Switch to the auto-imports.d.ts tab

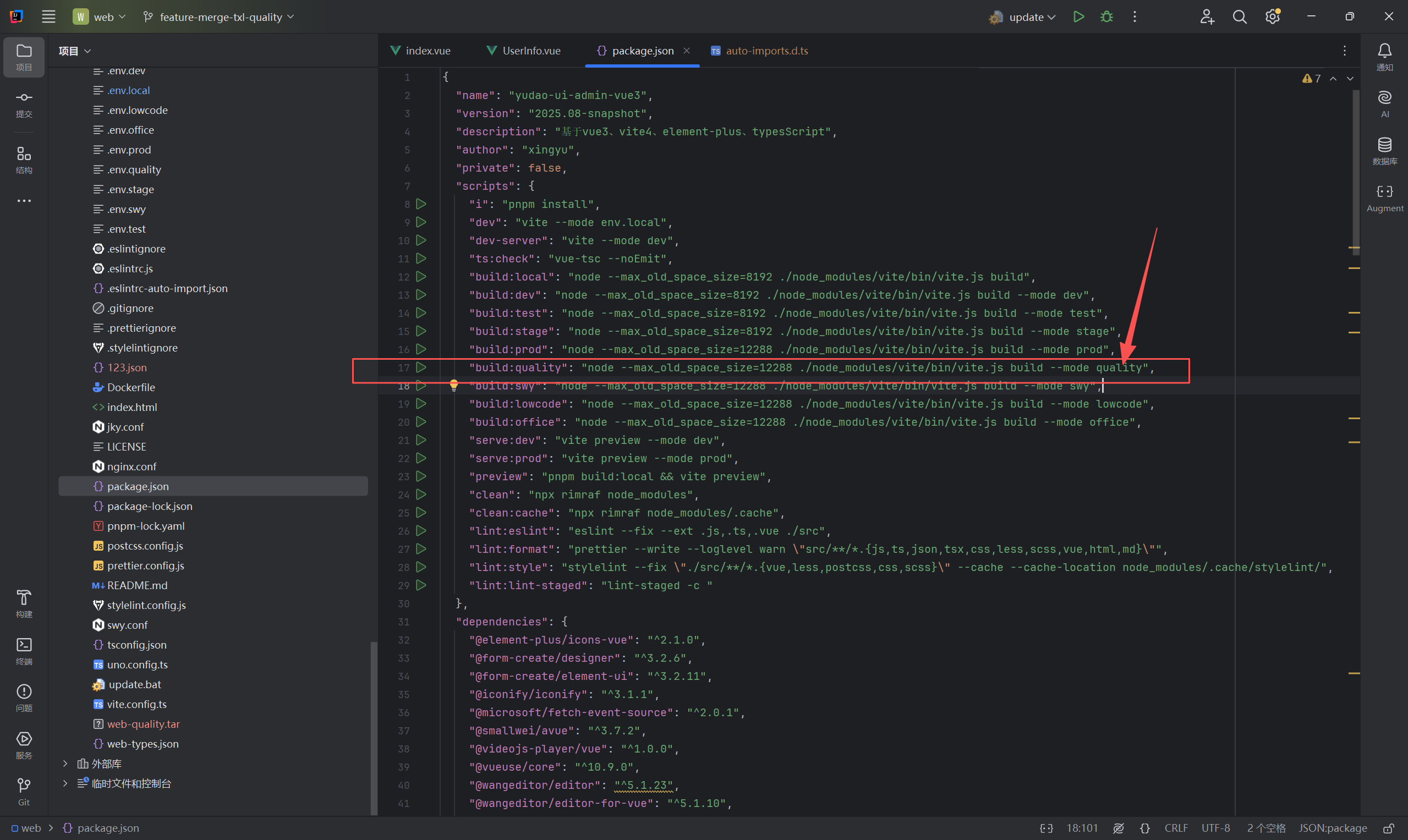click(766, 51)
